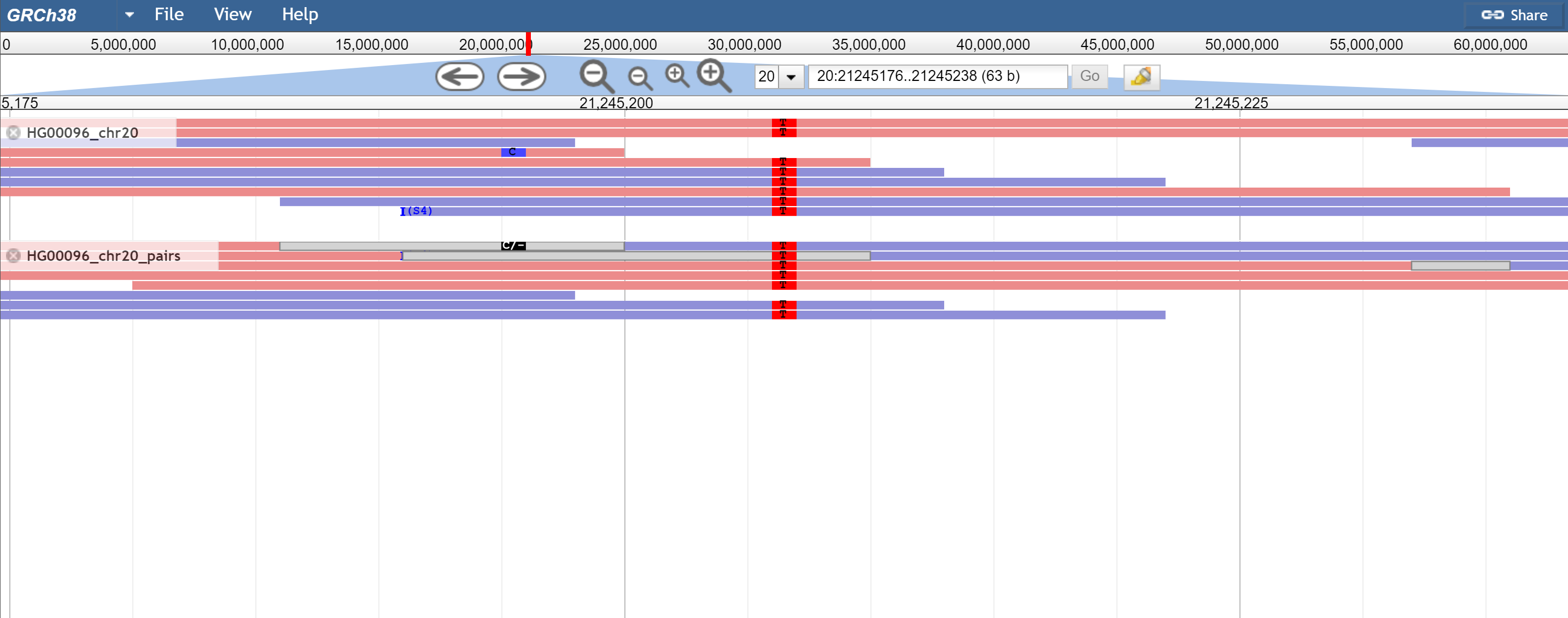
Task: Click the GRCh38 genome title
Action: pos(42,15)
